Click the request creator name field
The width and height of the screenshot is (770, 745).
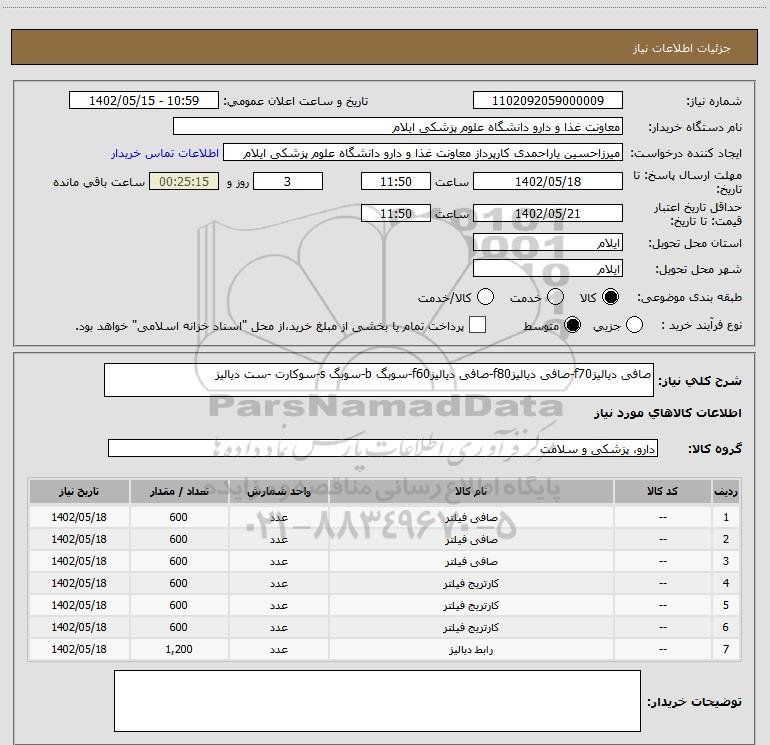pos(423,153)
